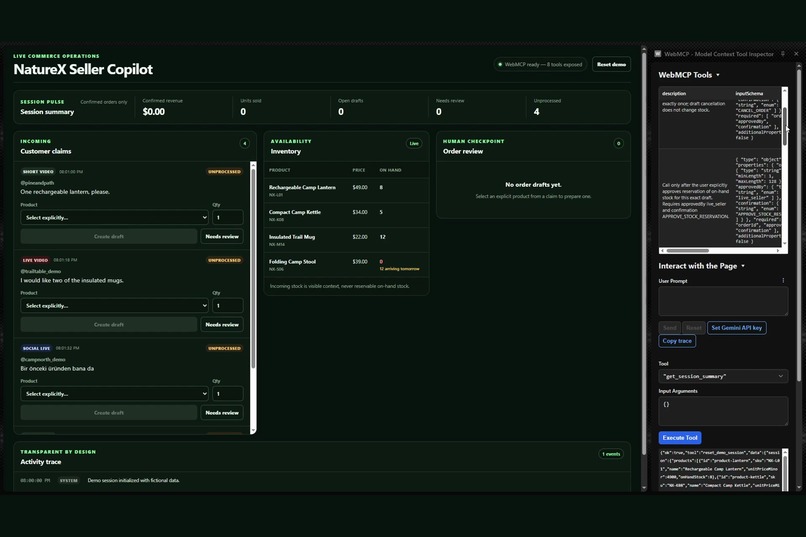Click the tools table vertical scrollbar thumb
Screen dimensions: 806x537
[784, 126]
